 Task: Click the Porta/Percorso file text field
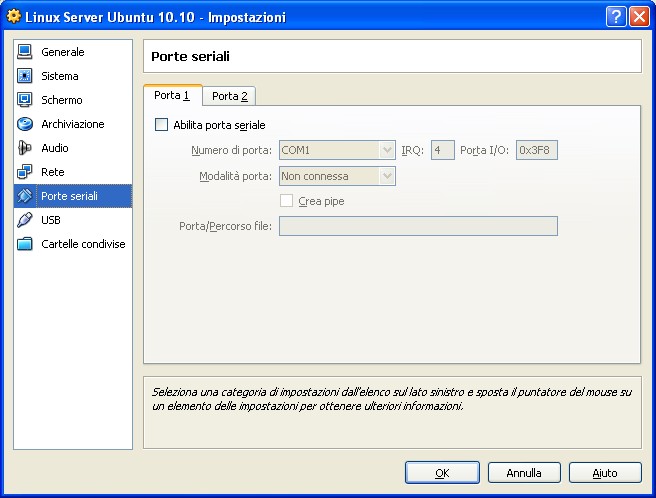[x=417, y=226]
